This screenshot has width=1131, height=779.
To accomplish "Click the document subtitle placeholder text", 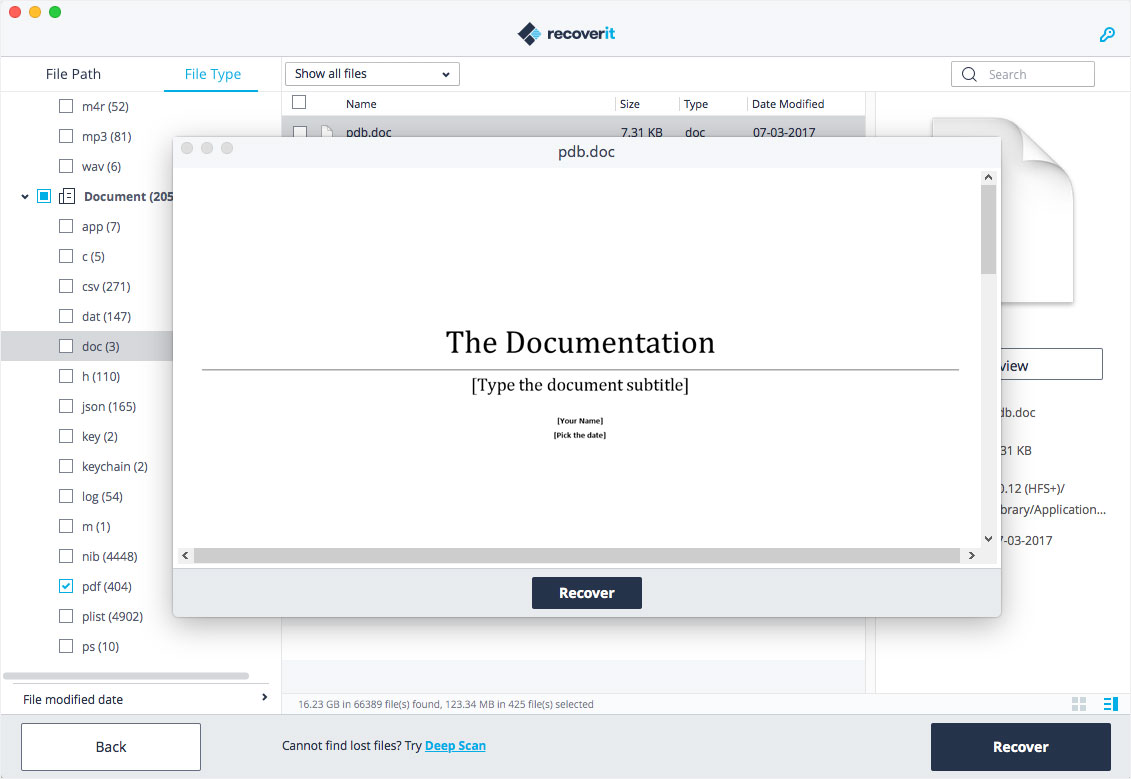I will coord(580,385).
